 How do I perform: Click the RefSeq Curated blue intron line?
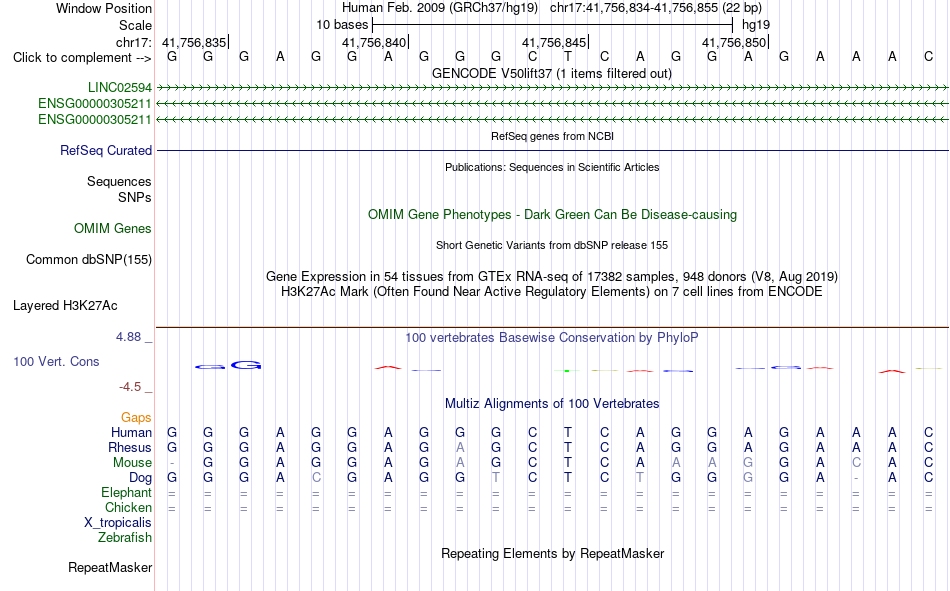552,150
